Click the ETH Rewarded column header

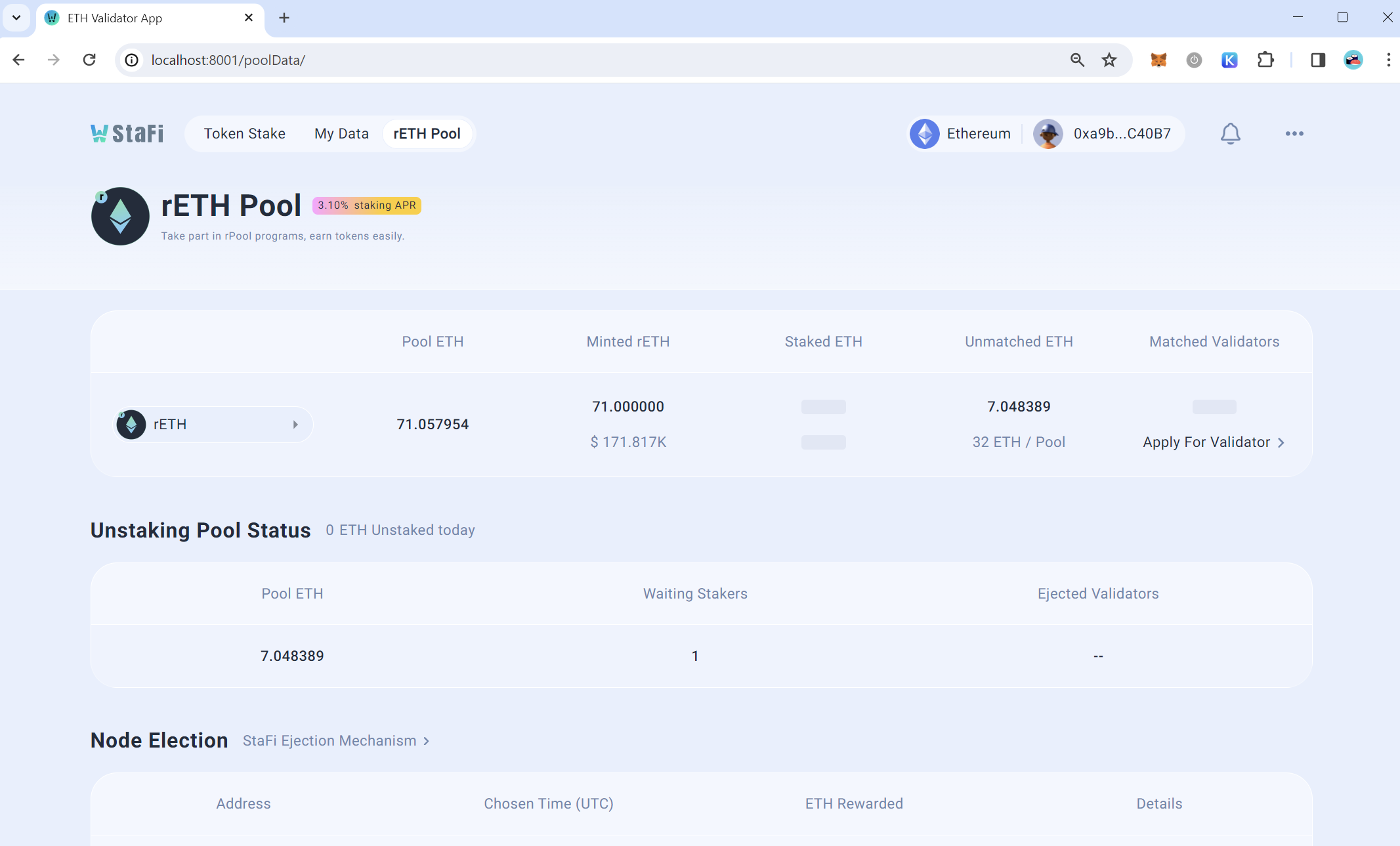pyautogui.click(x=854, y=804)
